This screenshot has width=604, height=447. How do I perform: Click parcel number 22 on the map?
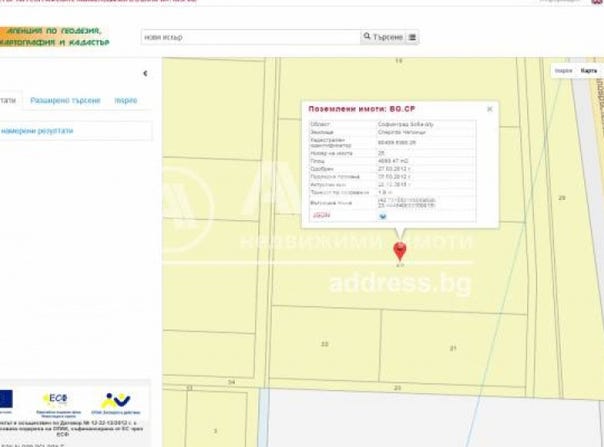coord(325,344)
